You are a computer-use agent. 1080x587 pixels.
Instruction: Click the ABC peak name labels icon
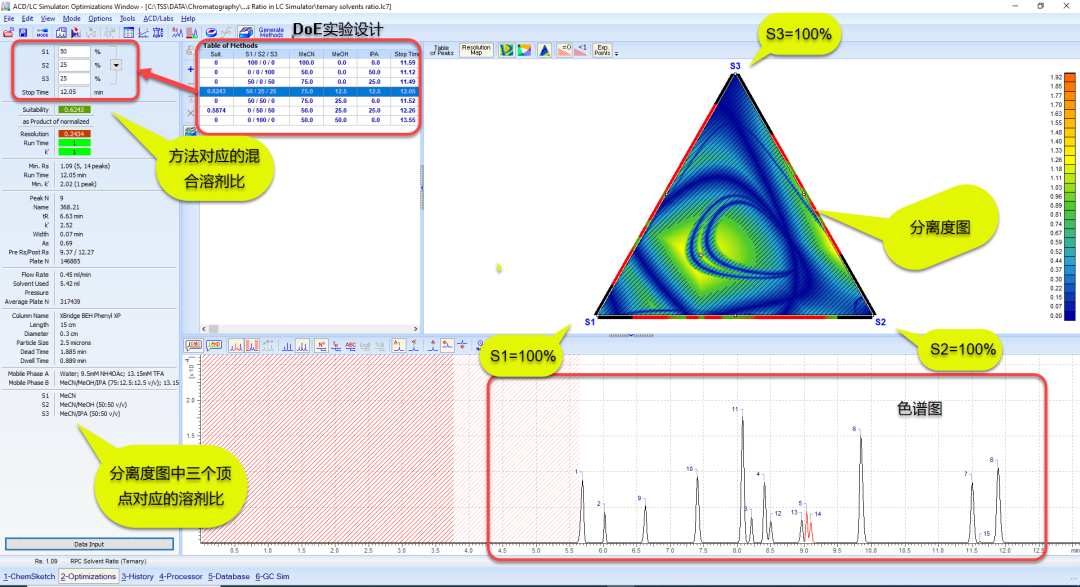pyautogui.click(x=350, y=345)
